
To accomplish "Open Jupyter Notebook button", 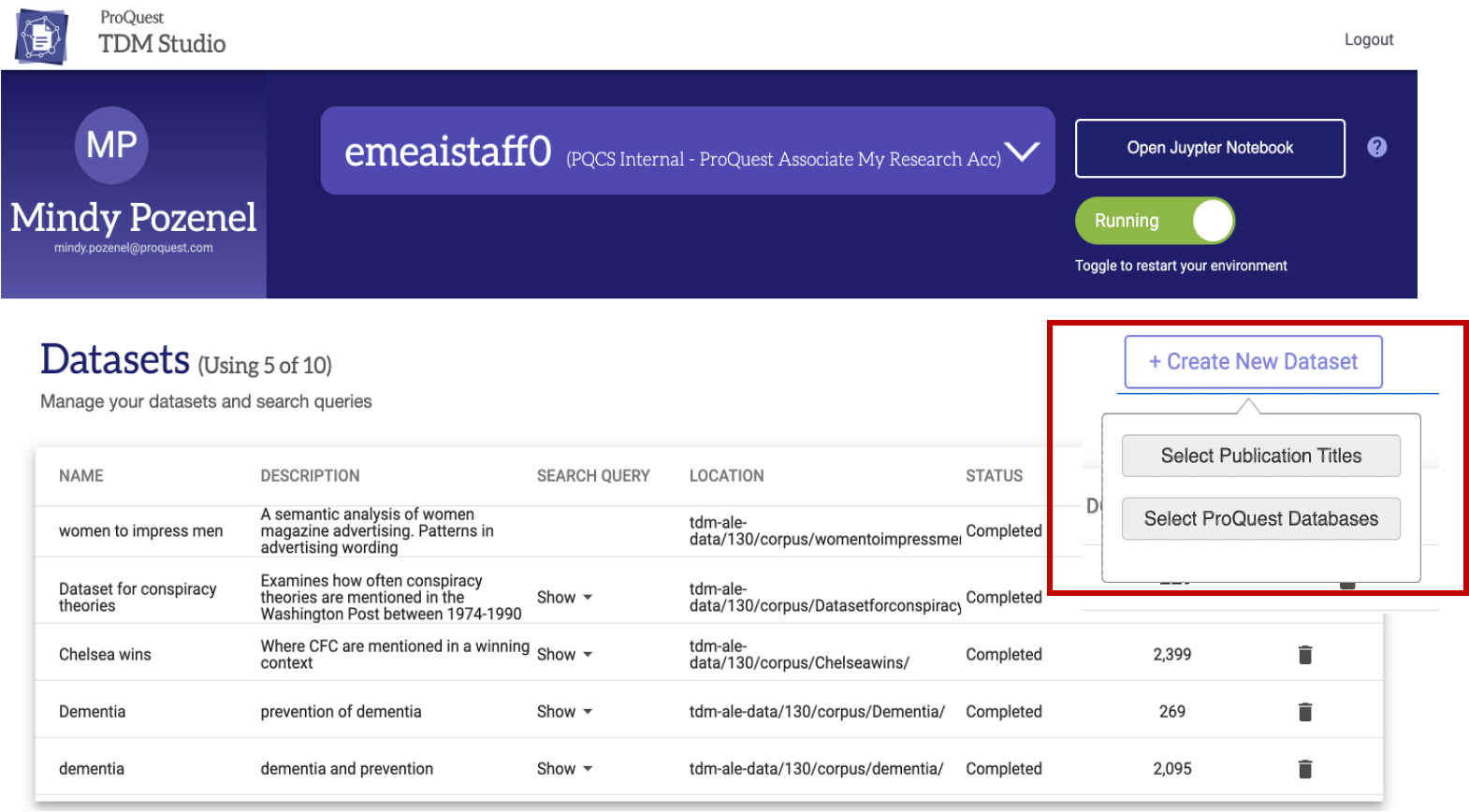I will 1210,148.
